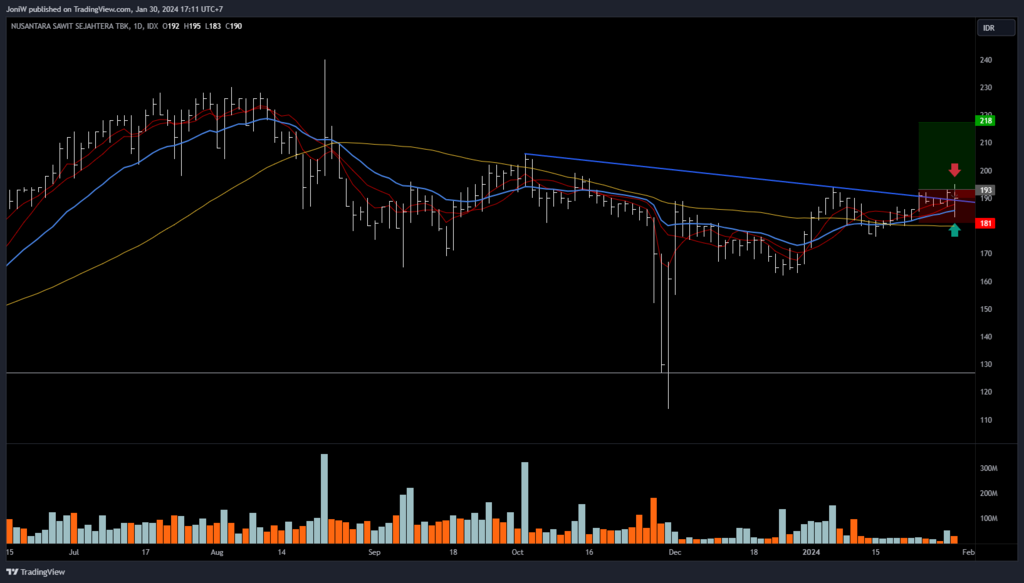The height and width of the screenshot is (583, 1024).
Task: Click the 240 price axis label
Action: (x=985, y=60)
